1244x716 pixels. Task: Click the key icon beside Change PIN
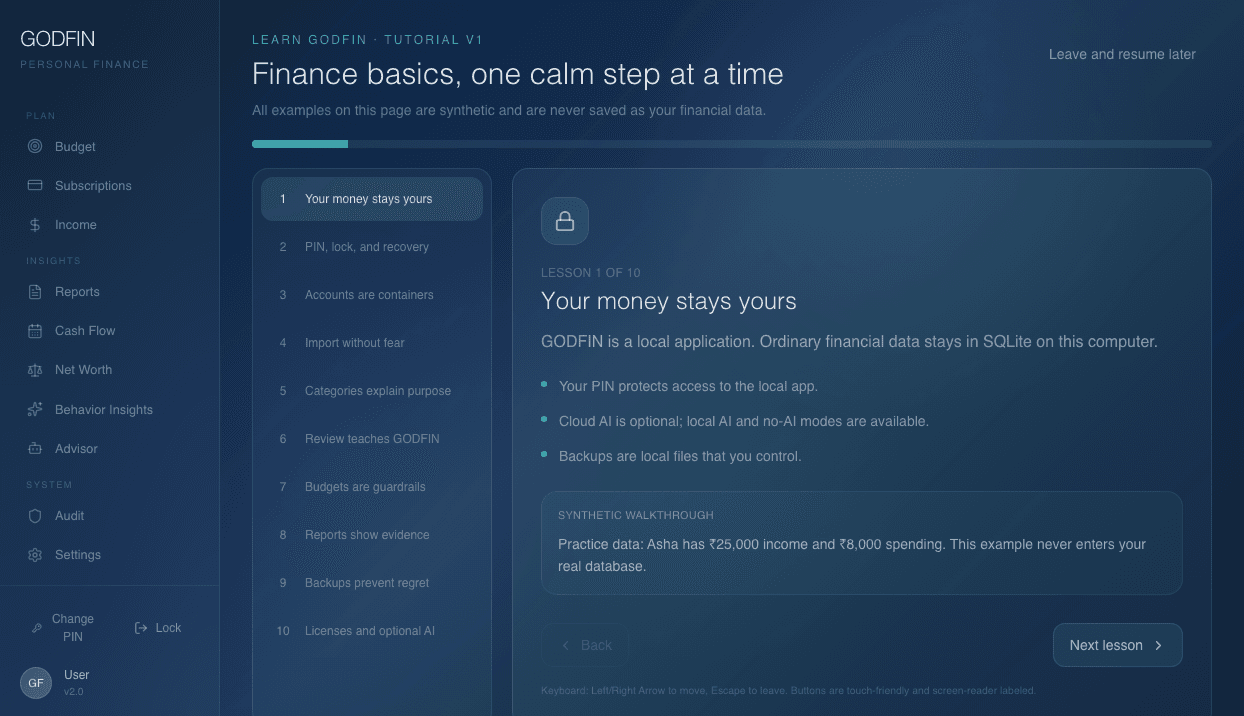click(x=37, y=628)
